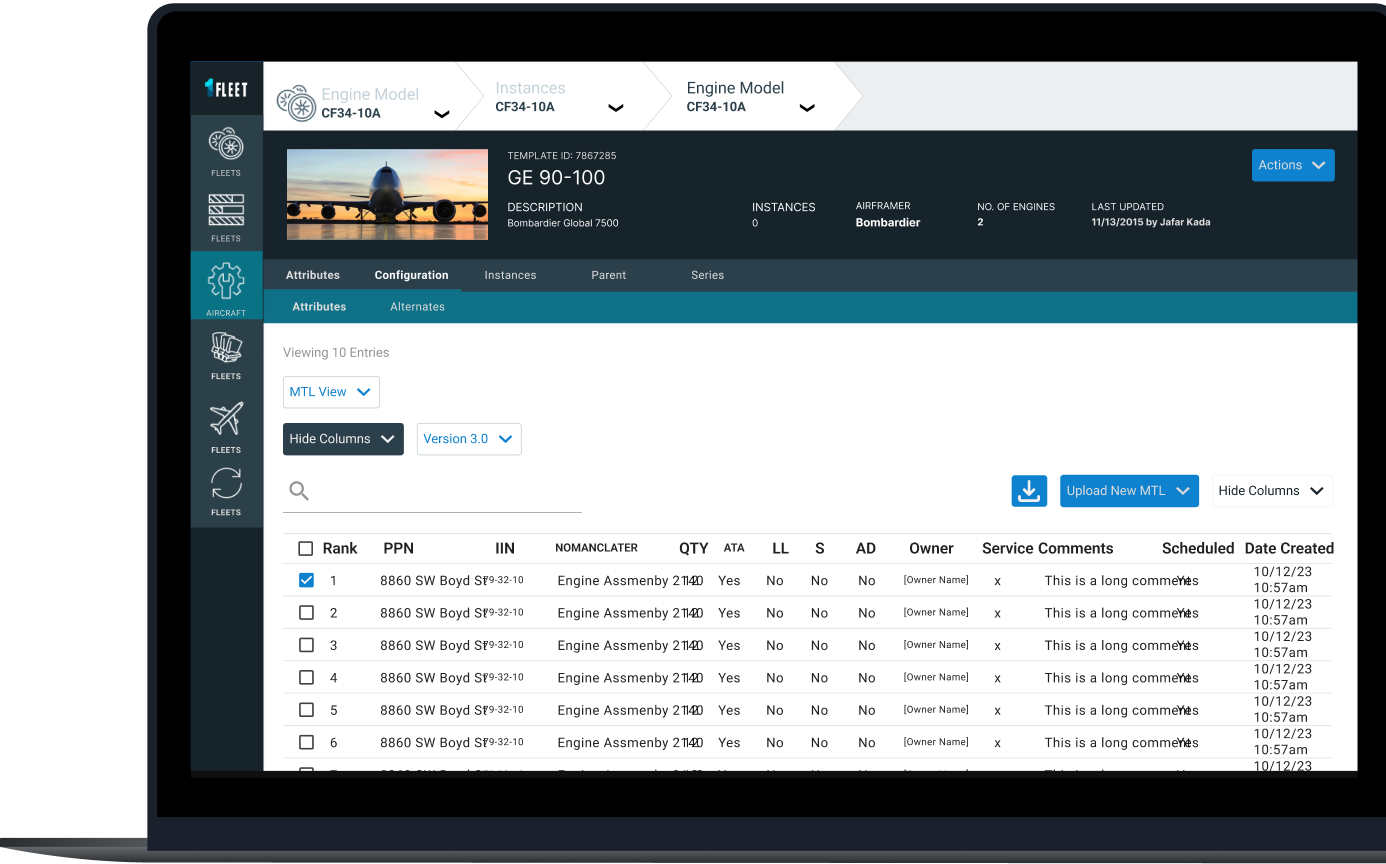
Task: Click the engine turbine icon in sidebar
Action: click(x=226, y=146)
